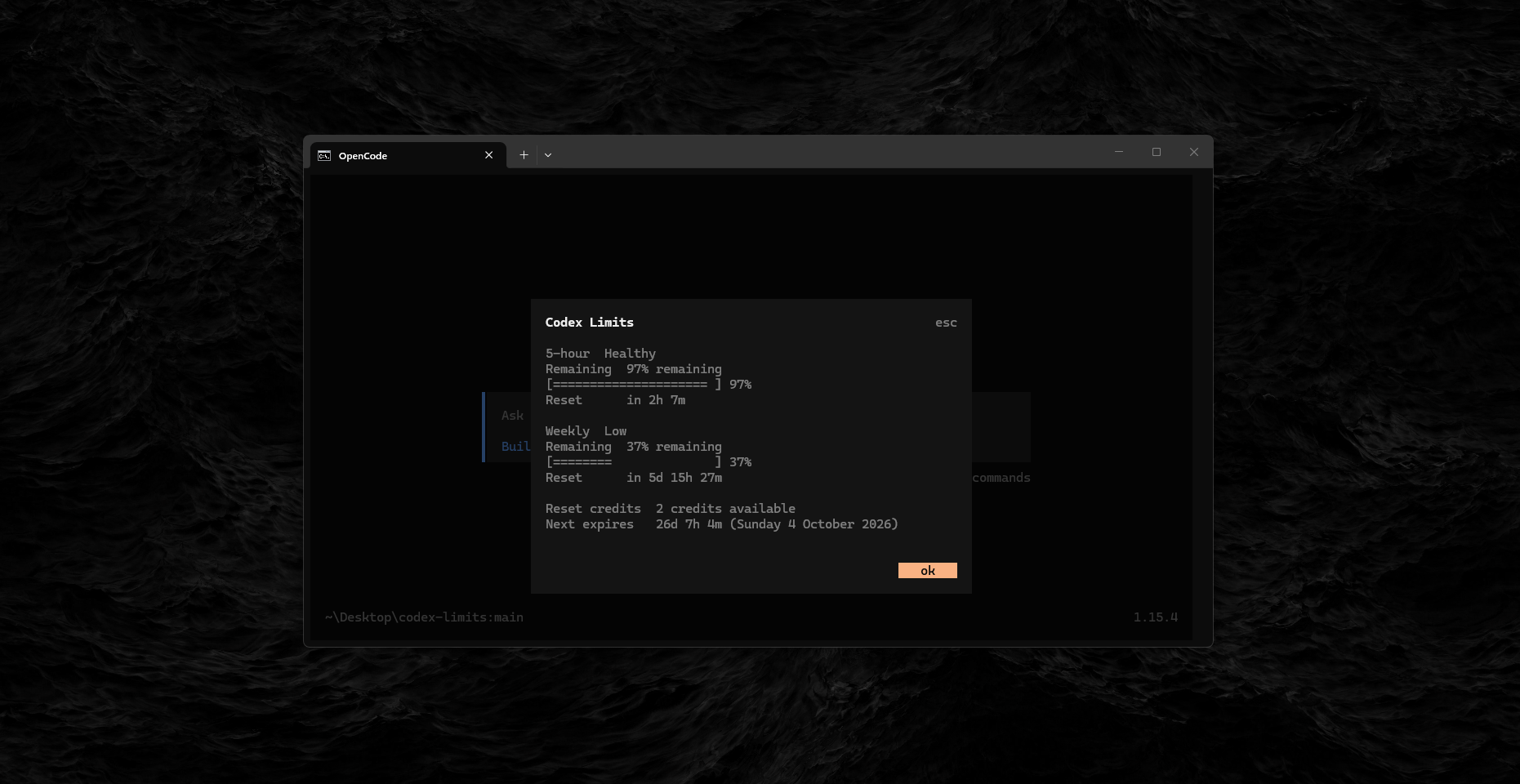Click '37% remaining' text

[674, 447]
